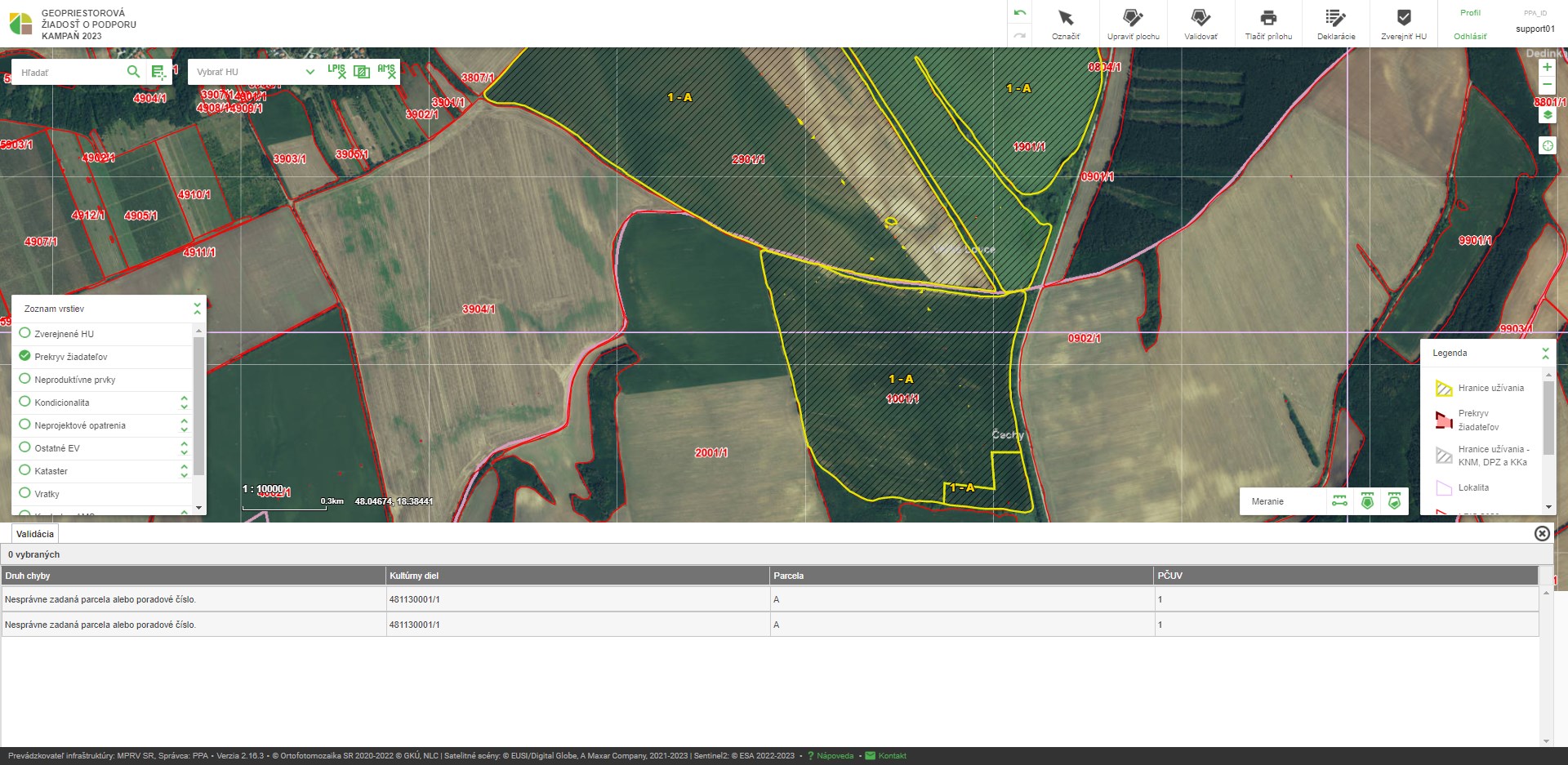Image resolution: width=1568 pixels, height=765 pixels.
Task: Expand the Kataster layer group
Action: (x=184, y=471)
